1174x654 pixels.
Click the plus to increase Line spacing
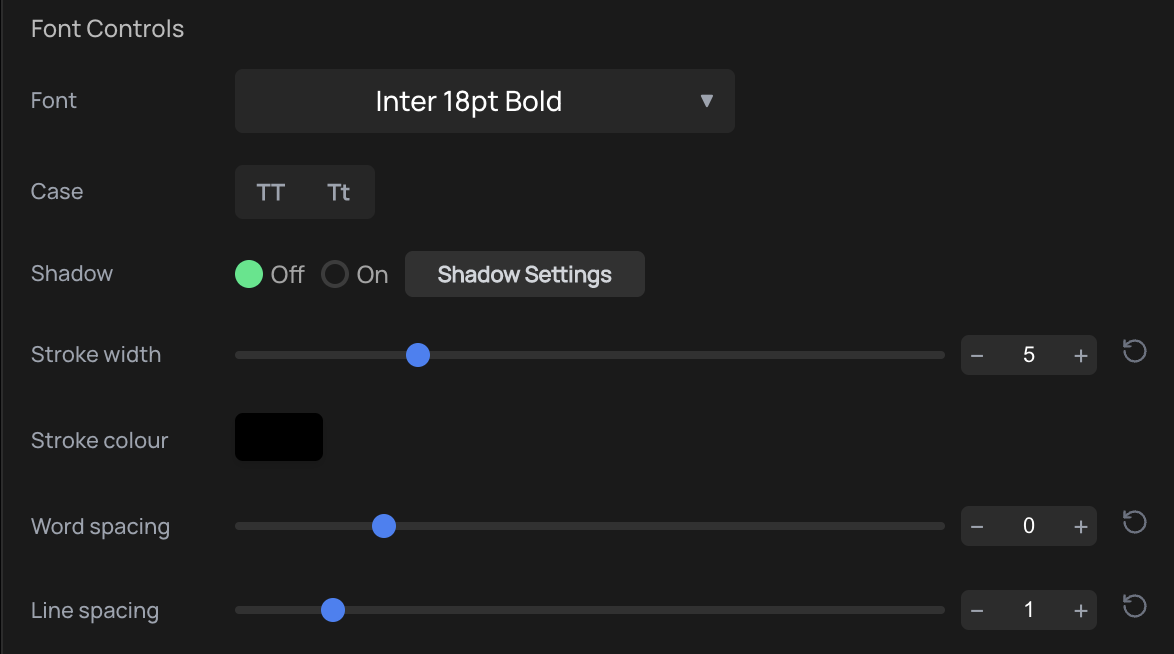(1081, 610)
